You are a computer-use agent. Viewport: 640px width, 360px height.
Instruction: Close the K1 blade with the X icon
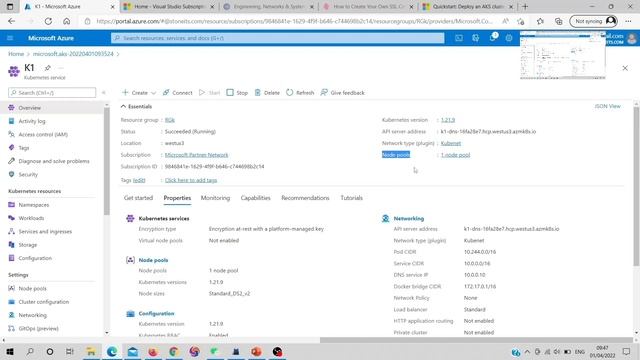click(625, 68)
